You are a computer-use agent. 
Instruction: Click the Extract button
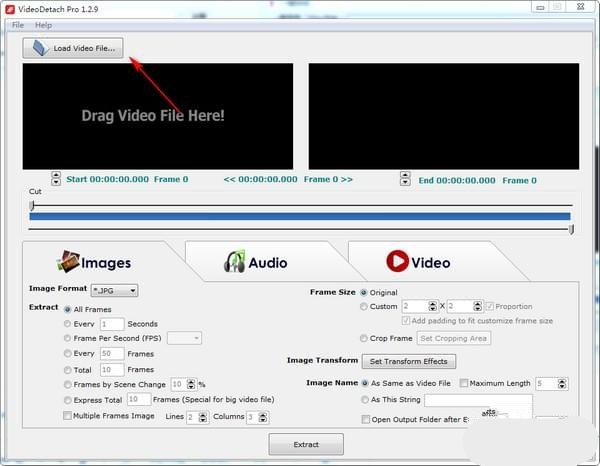(306, 445)
